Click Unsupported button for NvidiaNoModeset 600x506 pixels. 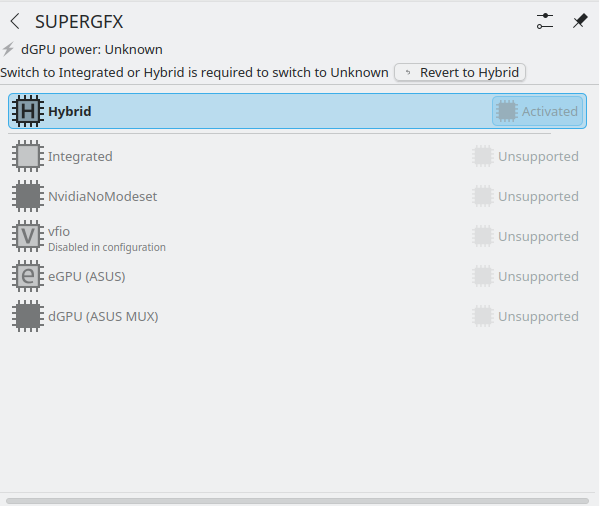(x=526, y=196)
